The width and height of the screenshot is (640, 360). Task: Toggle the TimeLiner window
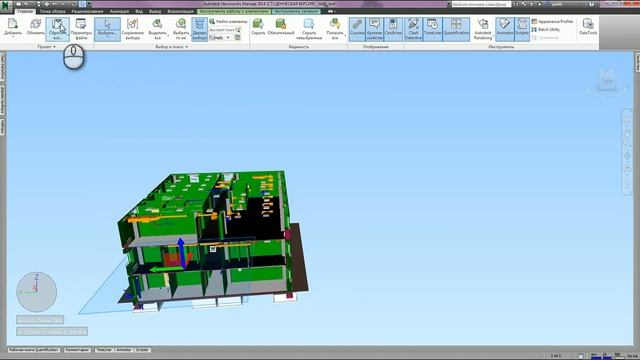pos(433,29)
